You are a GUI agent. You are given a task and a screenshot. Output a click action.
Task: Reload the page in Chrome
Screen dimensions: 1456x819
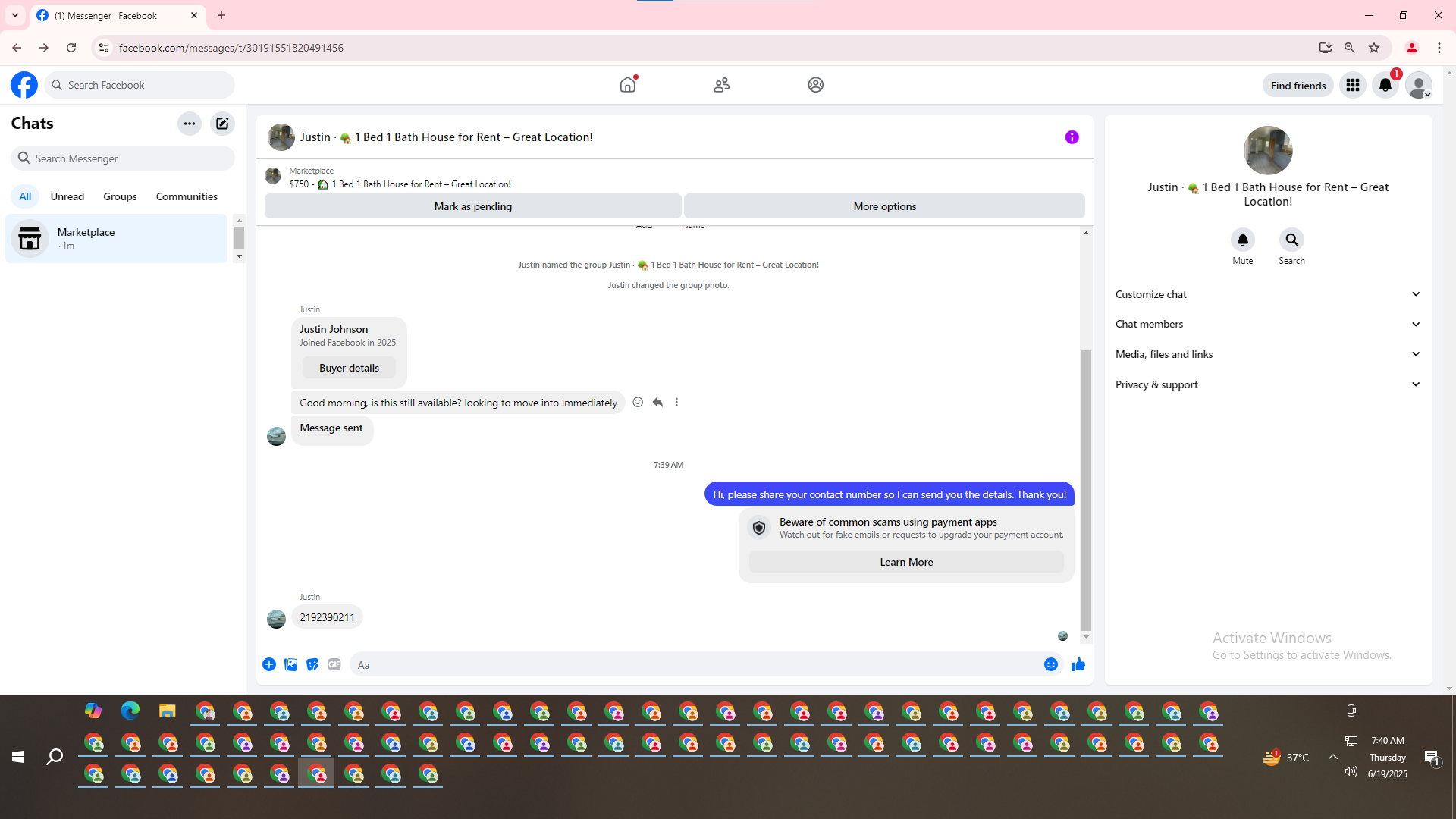click(71, 48)
